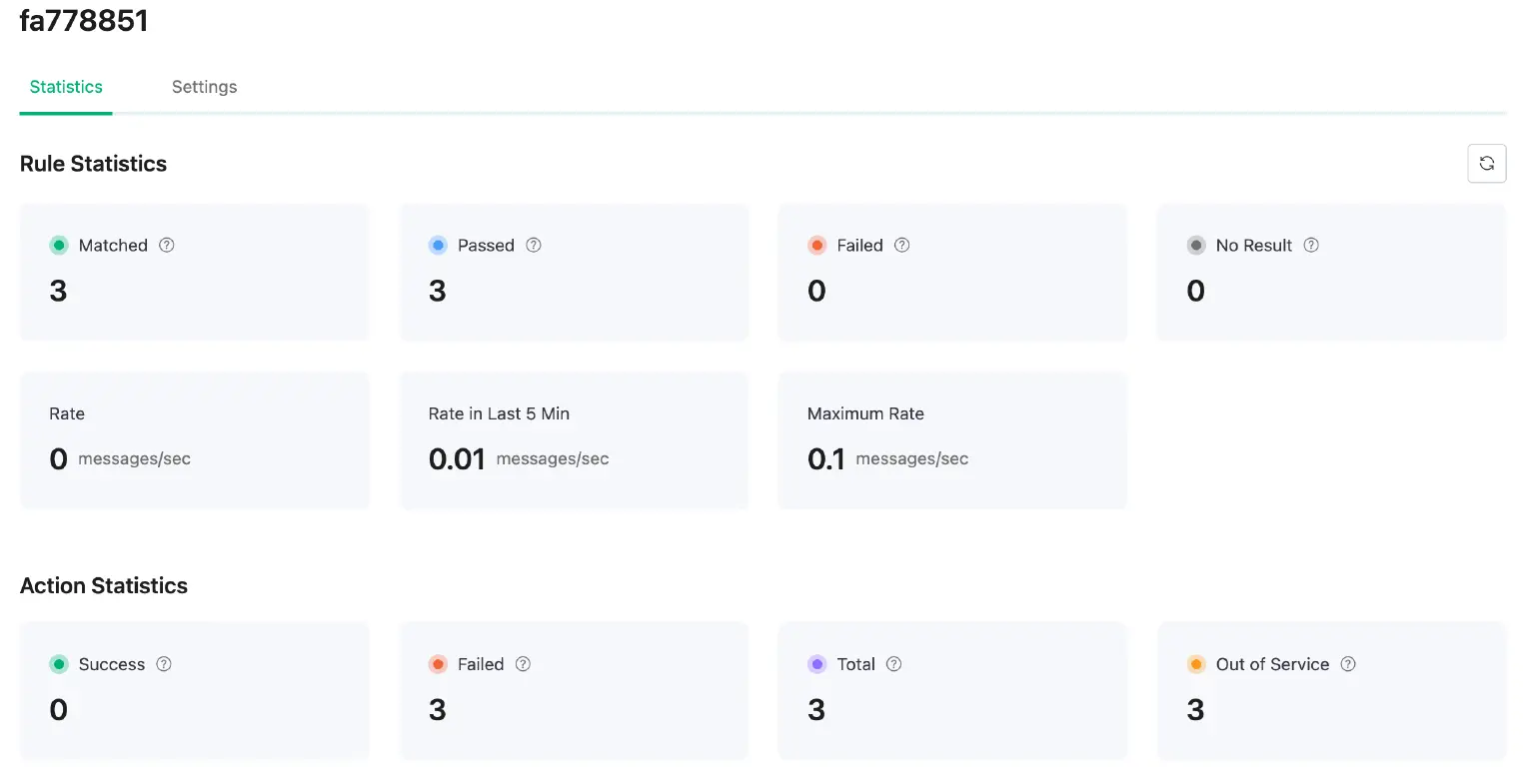Click the purple dot next to Total

817,663
